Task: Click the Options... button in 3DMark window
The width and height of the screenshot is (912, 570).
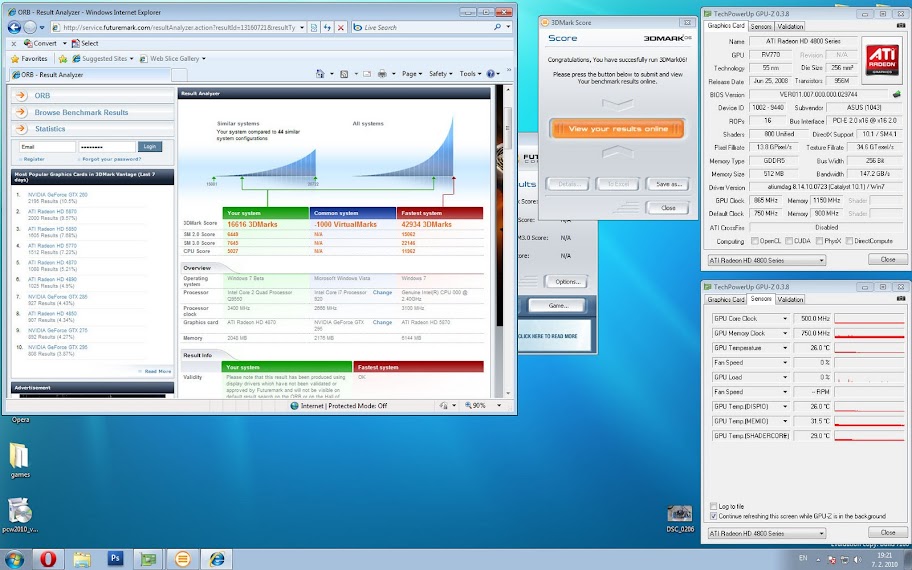Action: tap(567, 282)
